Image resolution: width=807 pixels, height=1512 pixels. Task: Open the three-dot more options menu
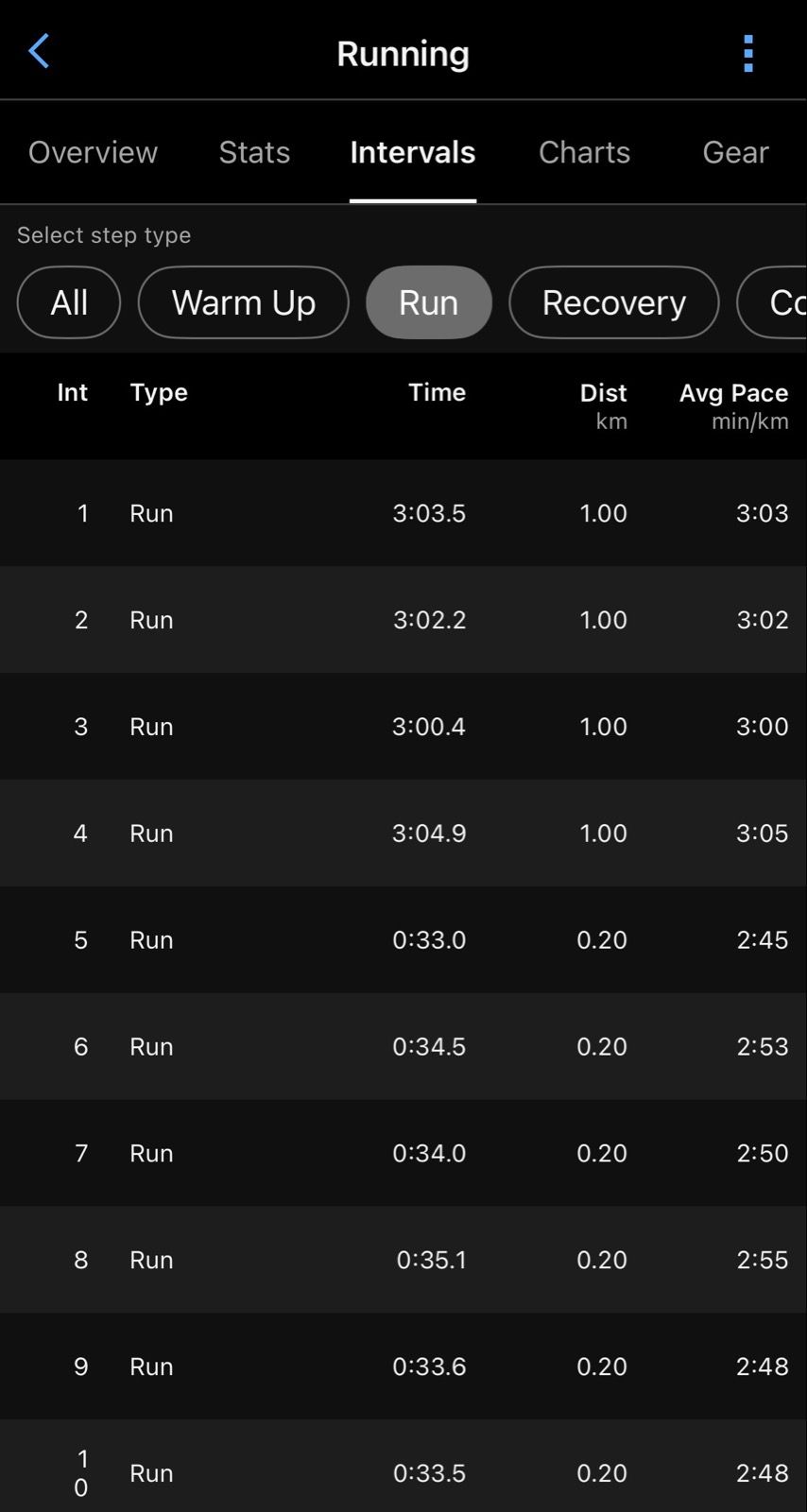pyautogui.click(x=748, y=54)
